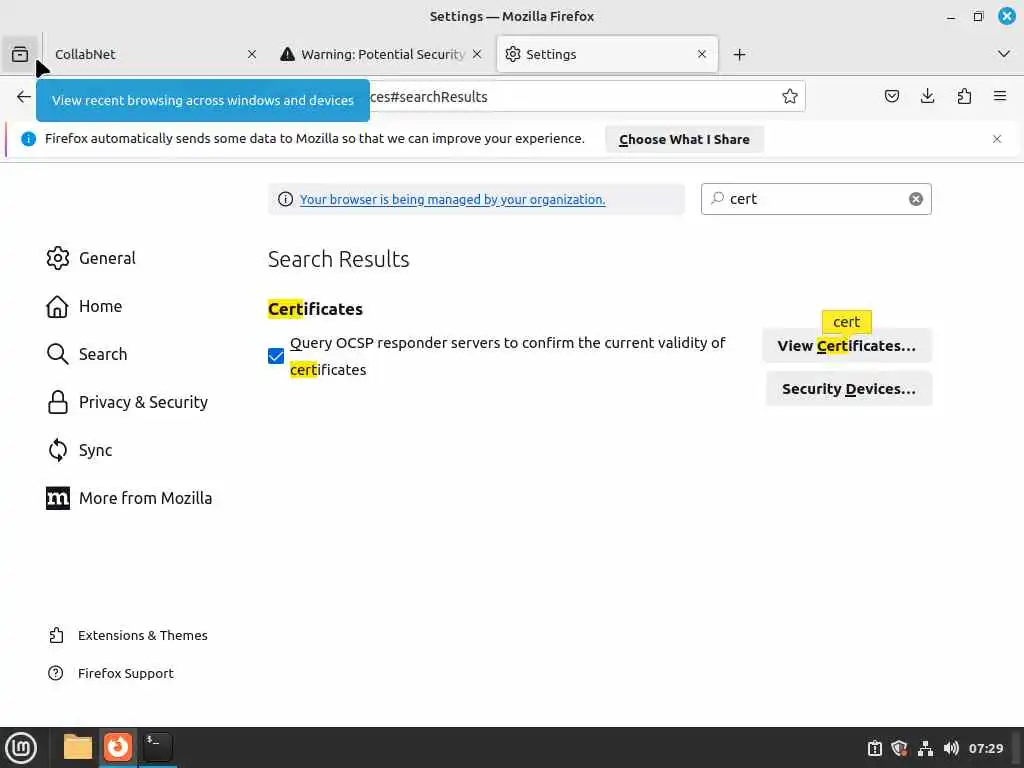Click the magnifier icon in settings search box
This screenshot has height=768, width=1024.
click(x=717, y=198)
